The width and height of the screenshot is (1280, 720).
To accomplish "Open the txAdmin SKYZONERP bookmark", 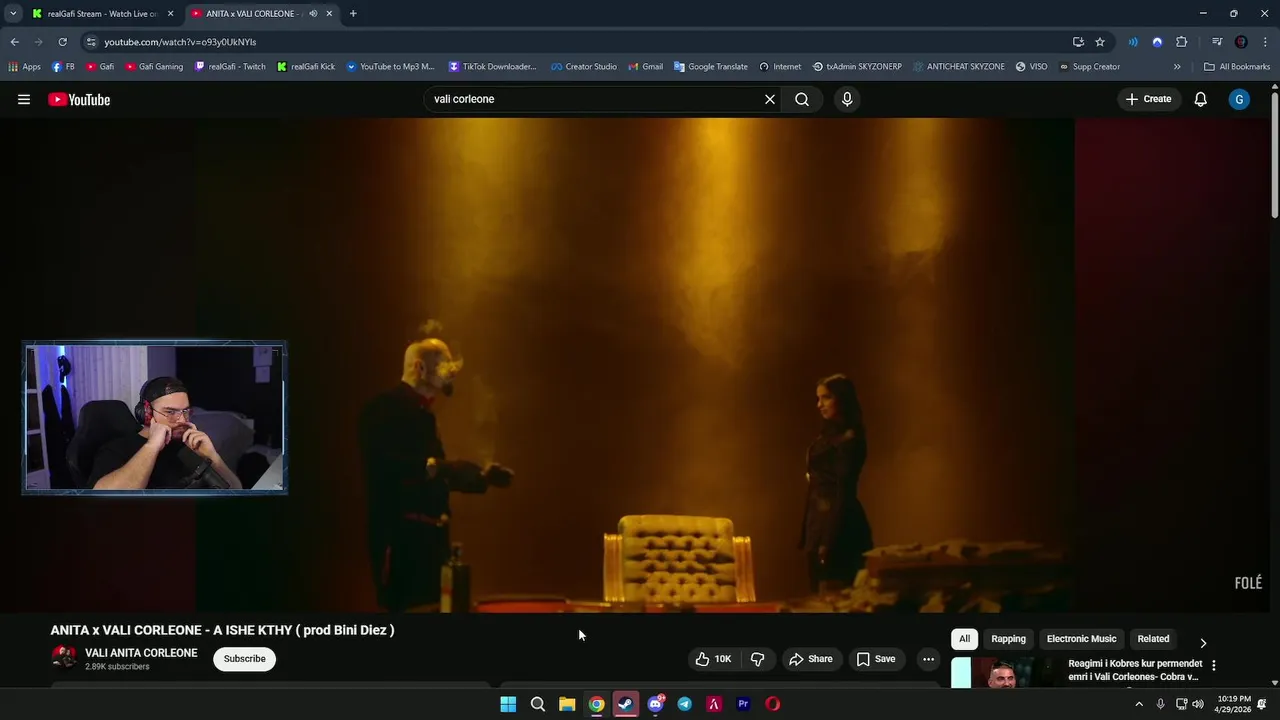I will click(x=857, y=67).
